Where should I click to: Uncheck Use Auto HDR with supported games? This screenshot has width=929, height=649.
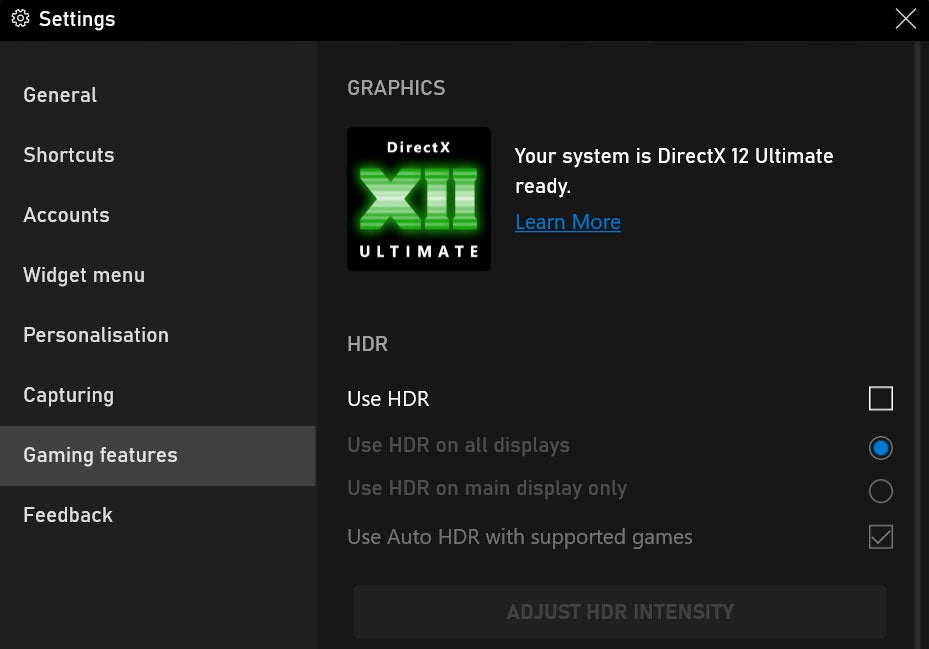(880, 537)
